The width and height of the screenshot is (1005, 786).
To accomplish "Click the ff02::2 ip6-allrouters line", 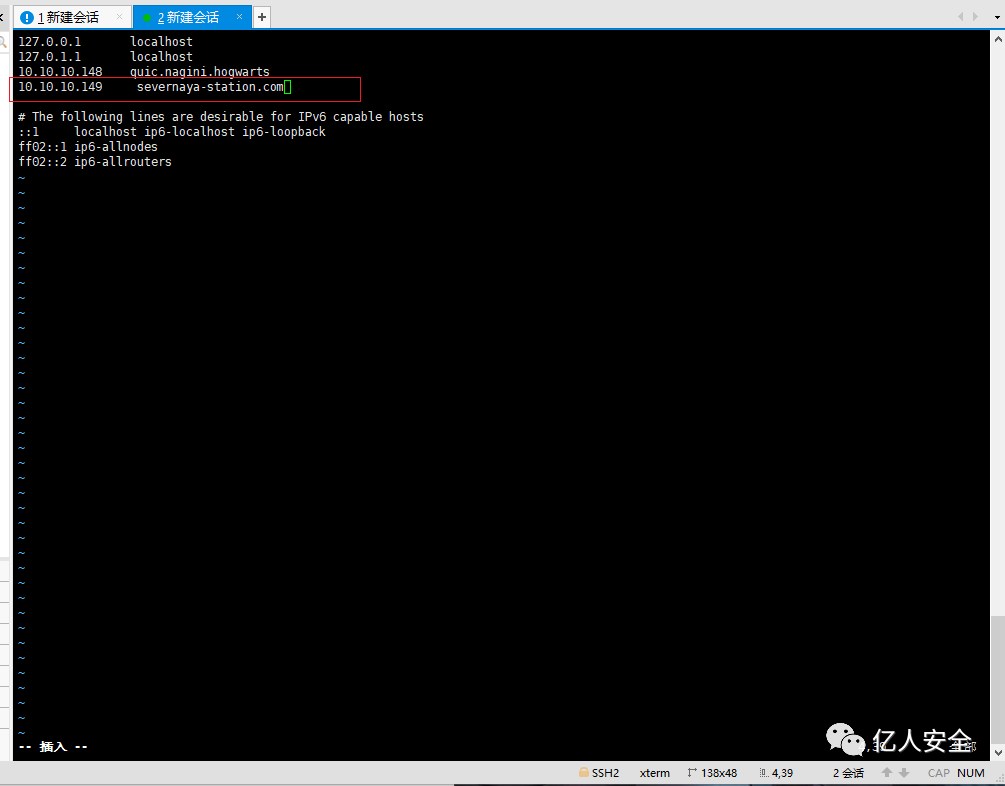I will pos(95,162).
